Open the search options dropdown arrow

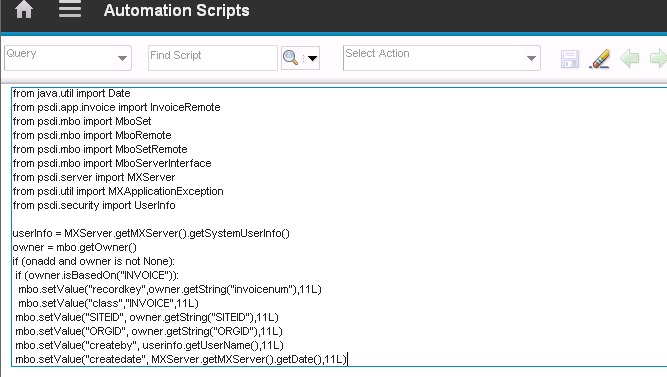tap(312, 58)
